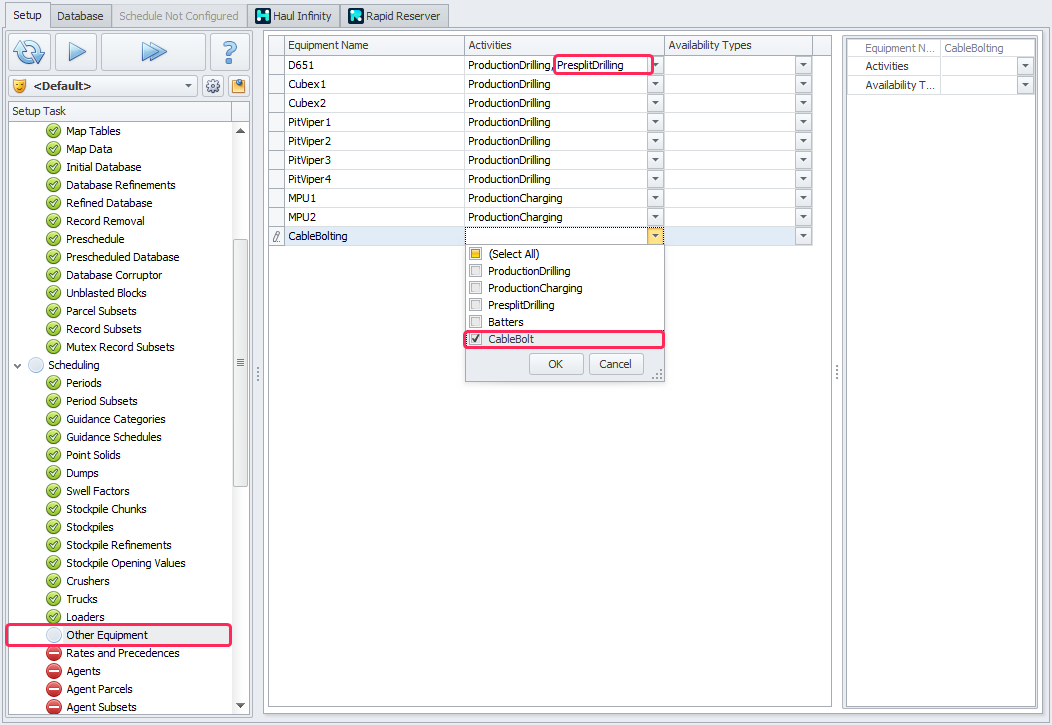
Task: Confirm selection with OK button
Action: (556, 364)
